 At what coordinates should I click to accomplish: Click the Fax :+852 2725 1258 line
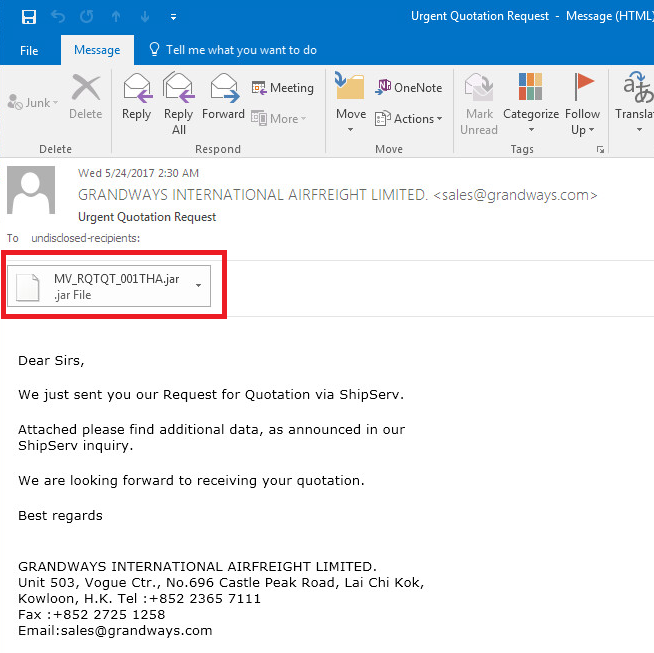(92, 615)
